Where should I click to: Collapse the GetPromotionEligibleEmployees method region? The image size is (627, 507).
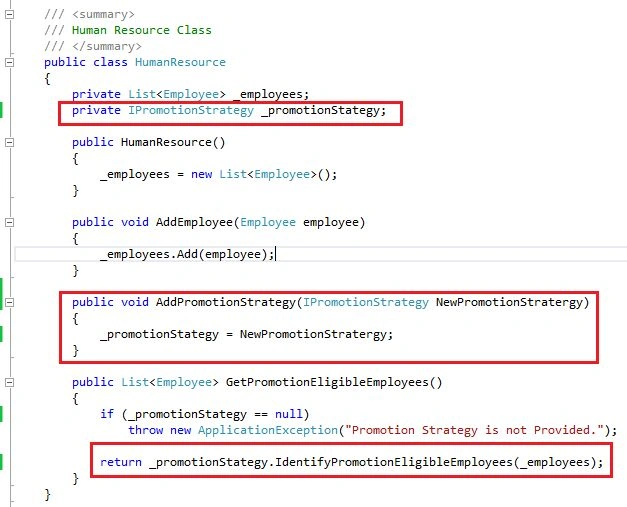pyautogui.click(x=9, y=382)
